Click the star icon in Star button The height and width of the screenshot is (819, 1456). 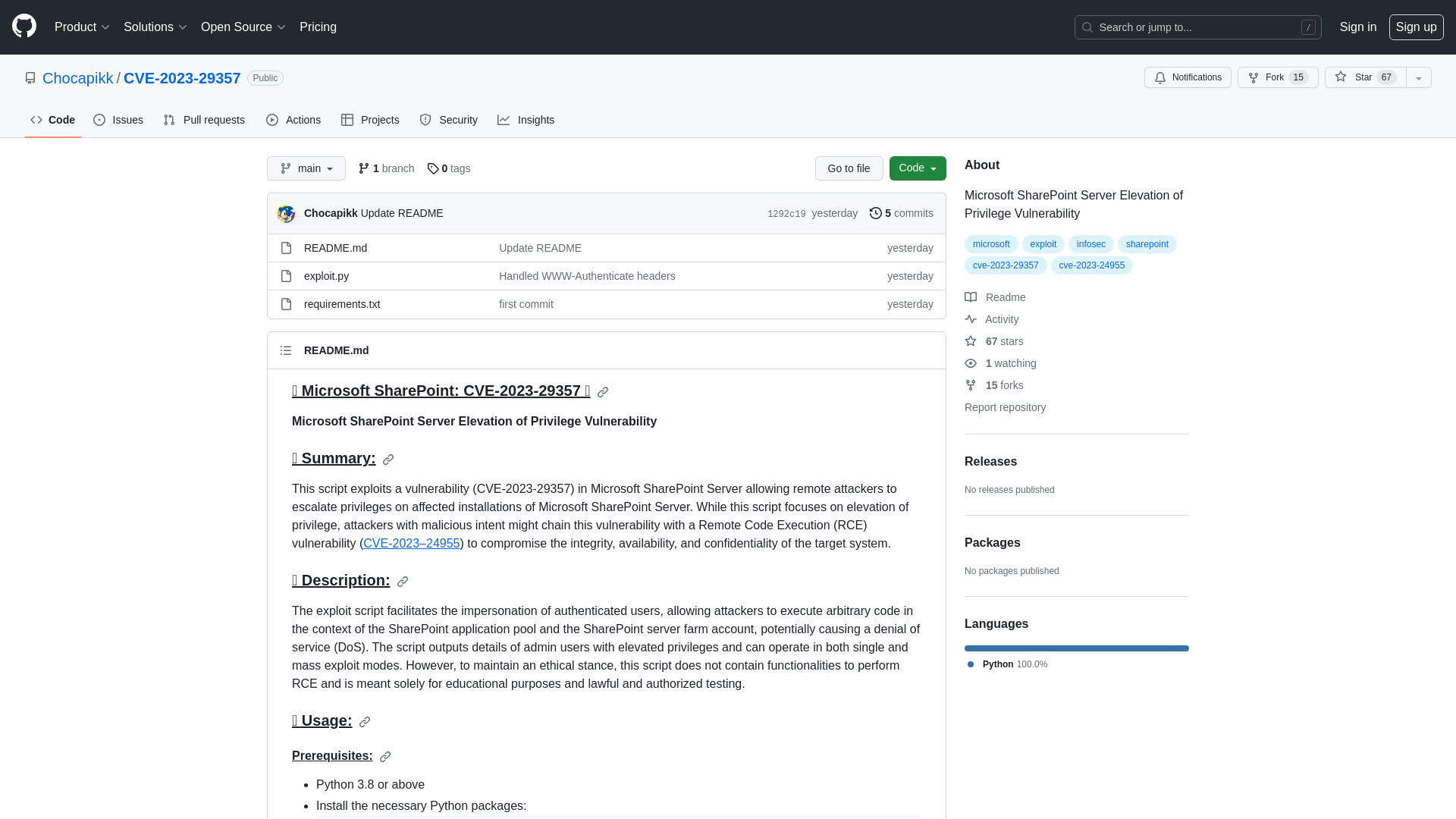[x=1341, y=77]
